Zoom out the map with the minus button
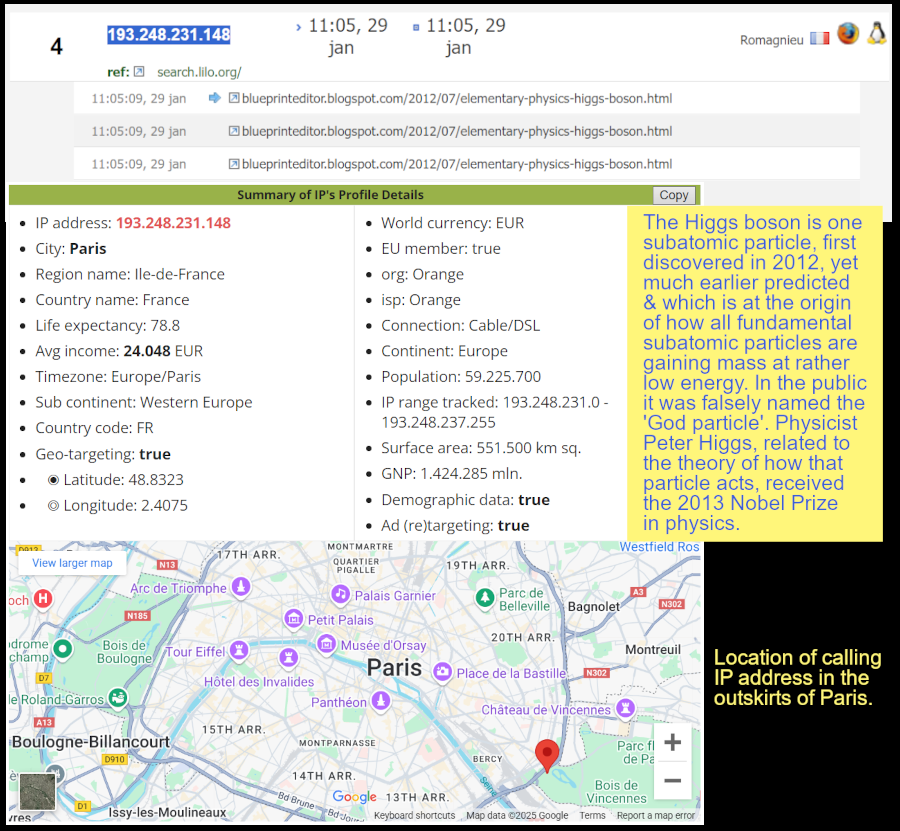This screenshot has width=900, height=831. [x=673, y=780]
